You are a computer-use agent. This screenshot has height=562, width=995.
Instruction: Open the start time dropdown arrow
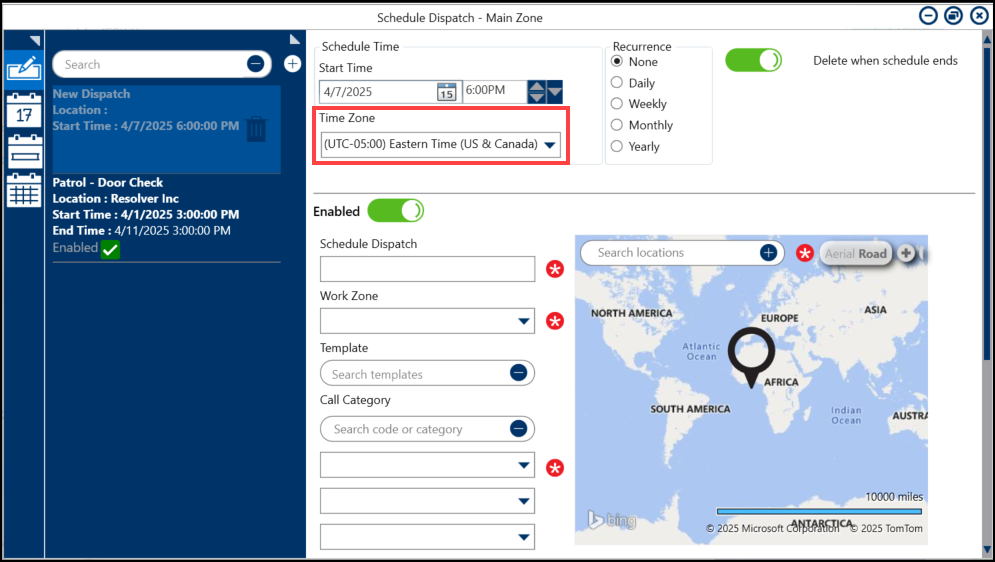click(555, 92)
